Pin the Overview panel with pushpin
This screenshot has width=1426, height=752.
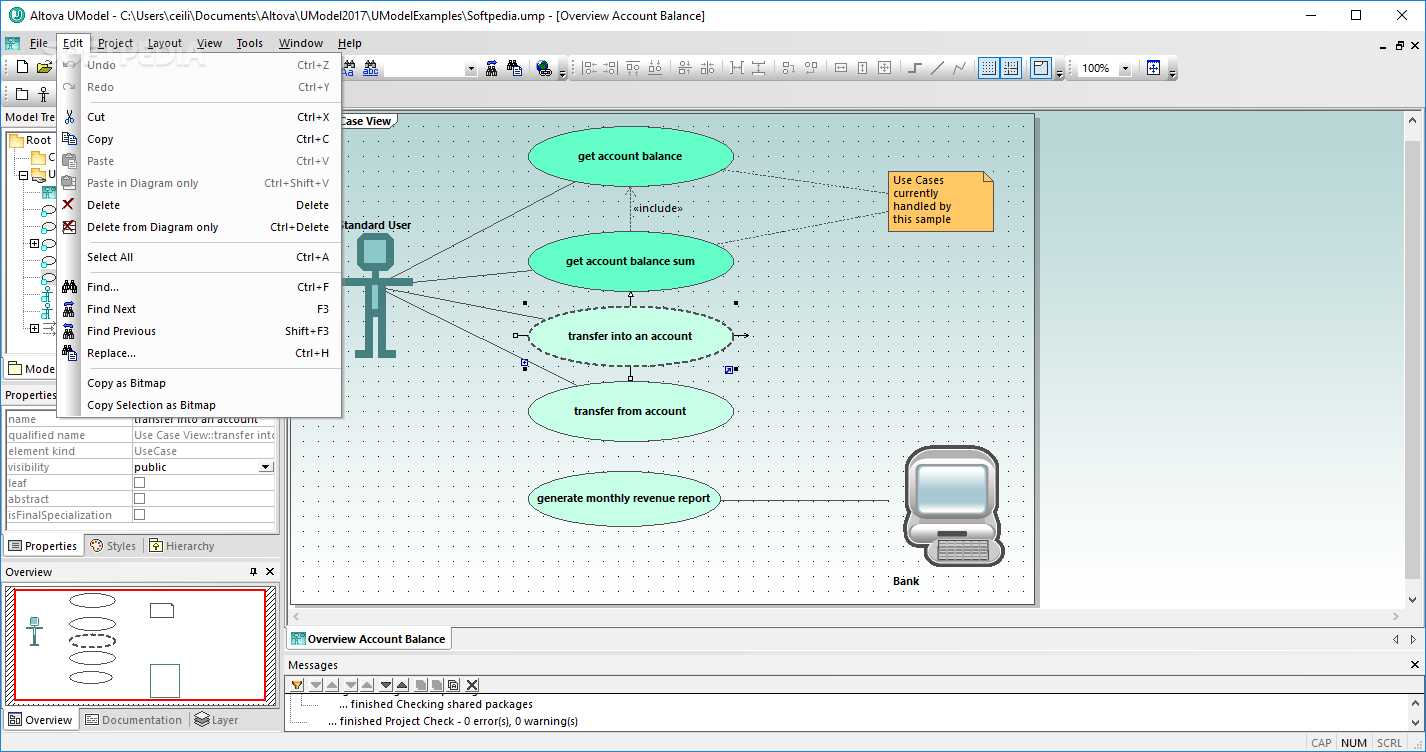[x=253, y=572]
